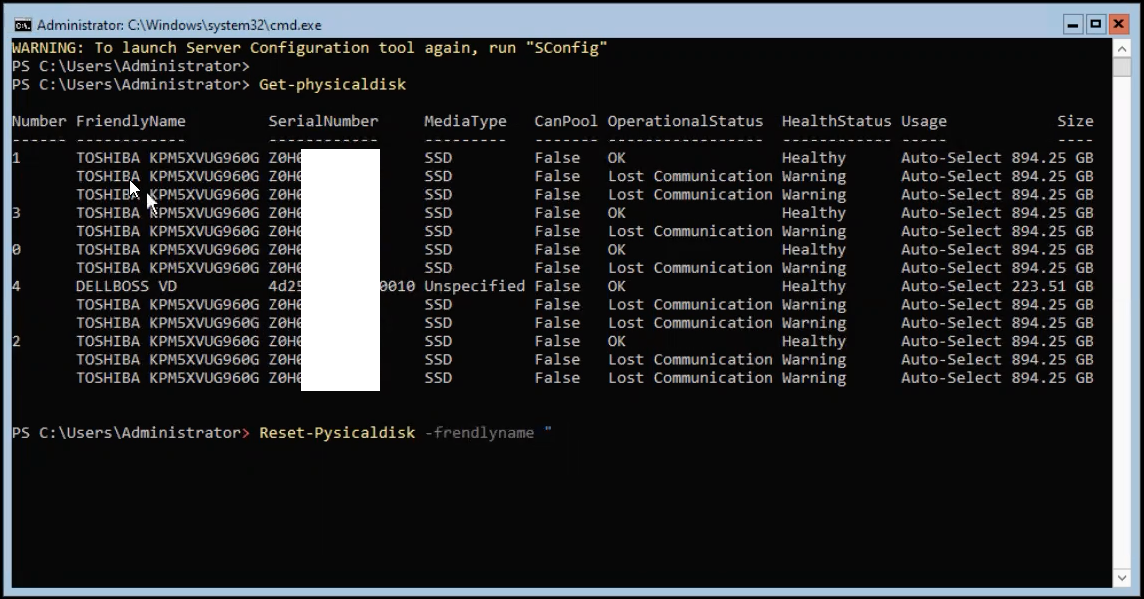
Task: Click the 'MediaType' column header
Action: pyautogui.click(x=465, y=121)
